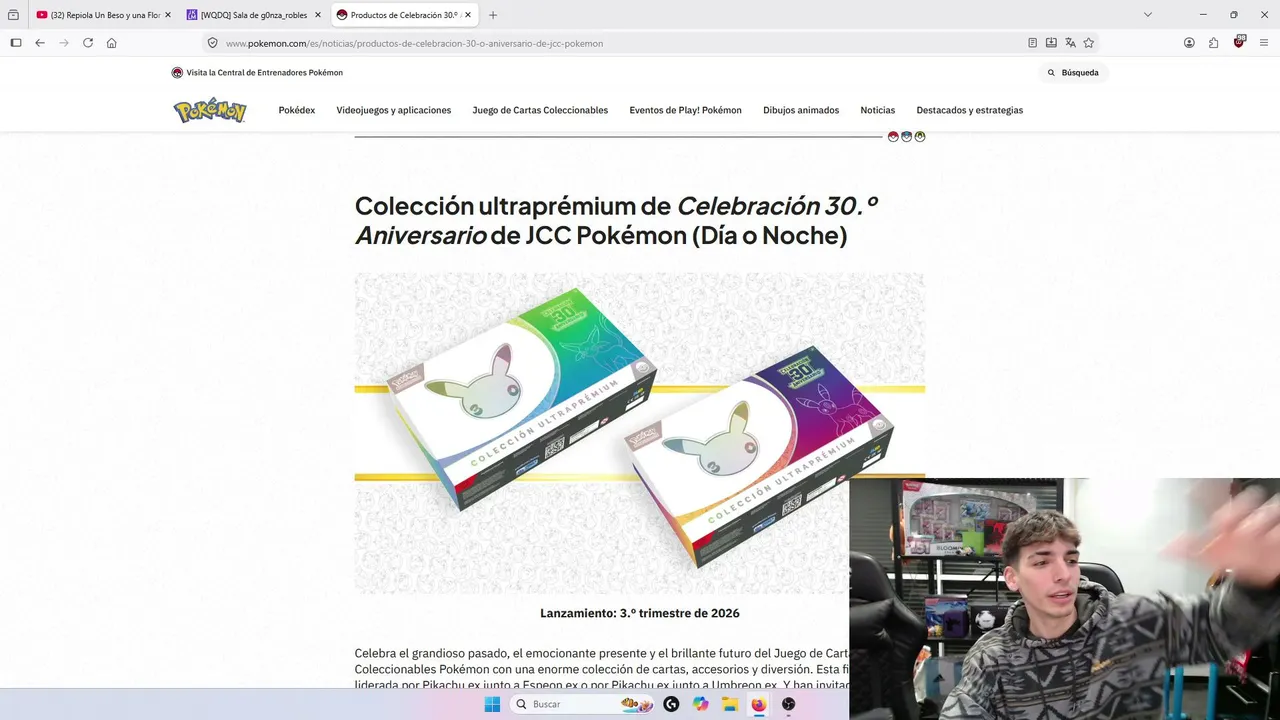Click the Búsqueda search button

click(x=1073, y=73)
